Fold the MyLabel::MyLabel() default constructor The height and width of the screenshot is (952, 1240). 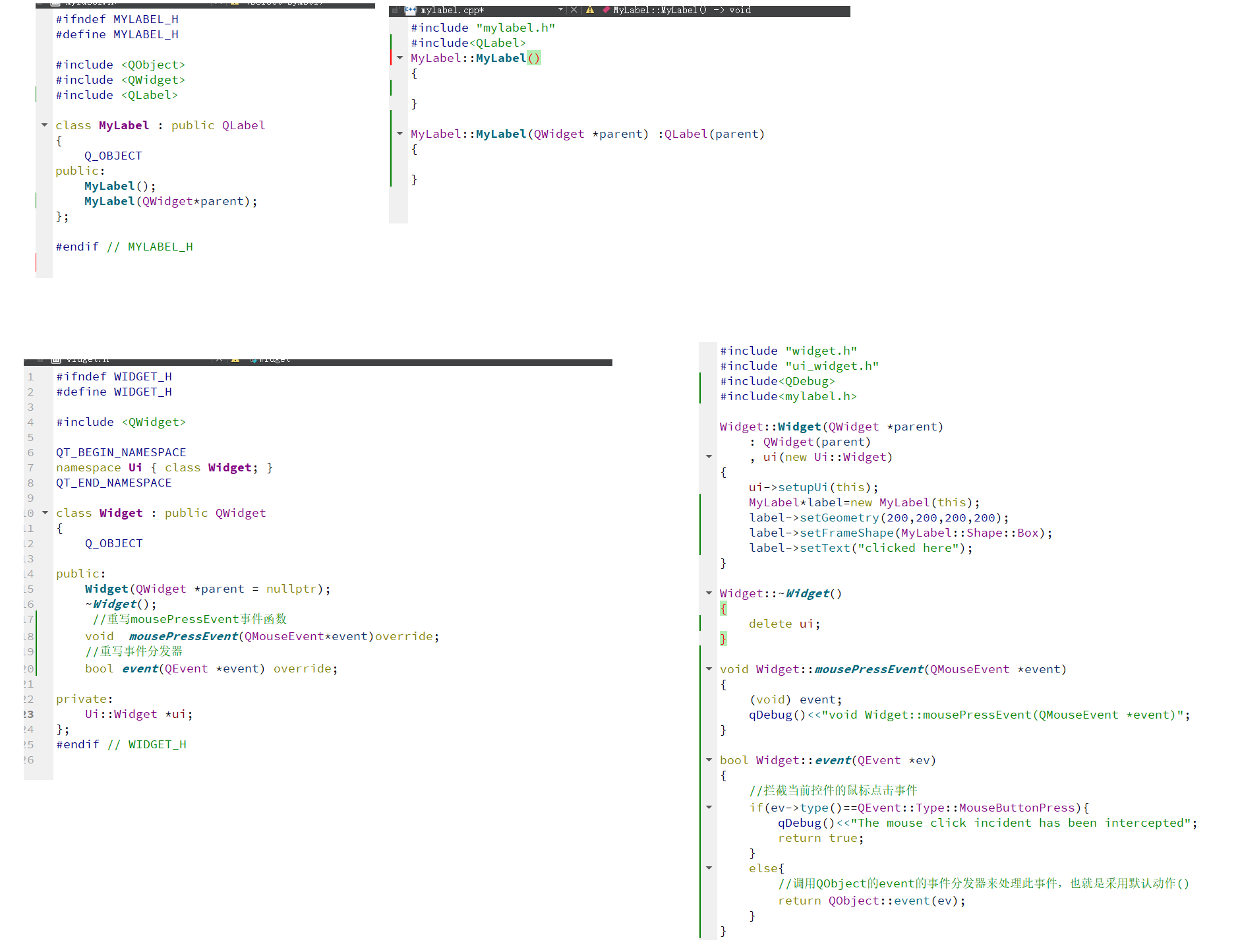(400, 58)
